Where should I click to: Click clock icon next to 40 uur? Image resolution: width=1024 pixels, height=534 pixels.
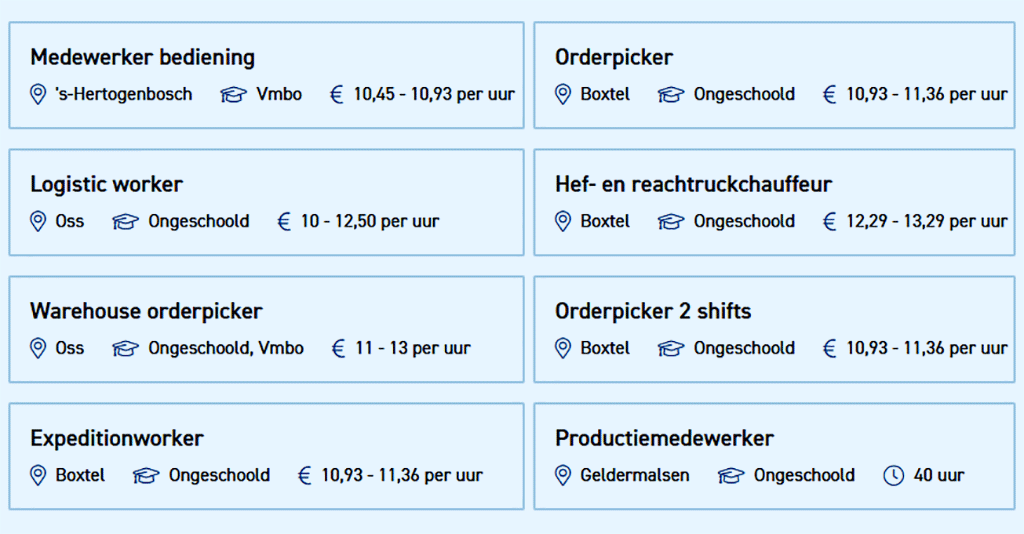coord(893,476)
